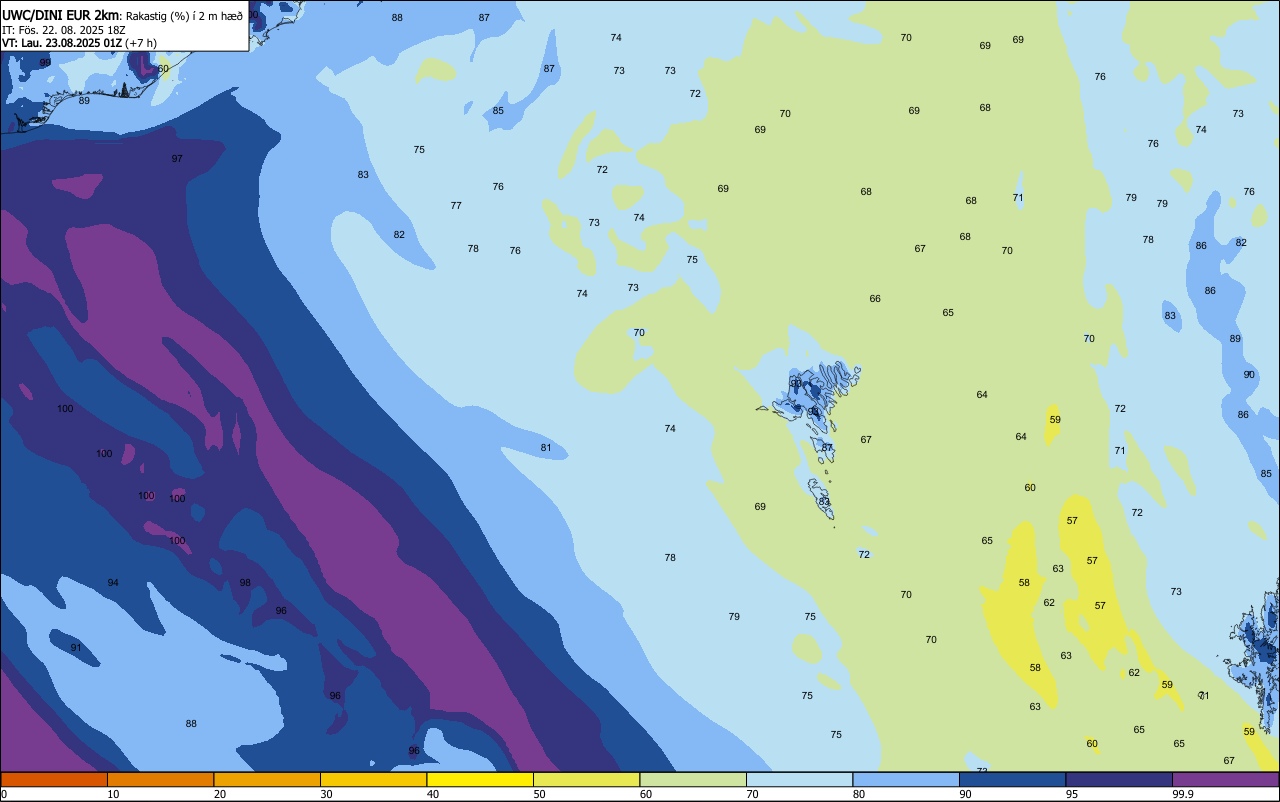Click the '30' legend scale label

(x=327, y=794)
